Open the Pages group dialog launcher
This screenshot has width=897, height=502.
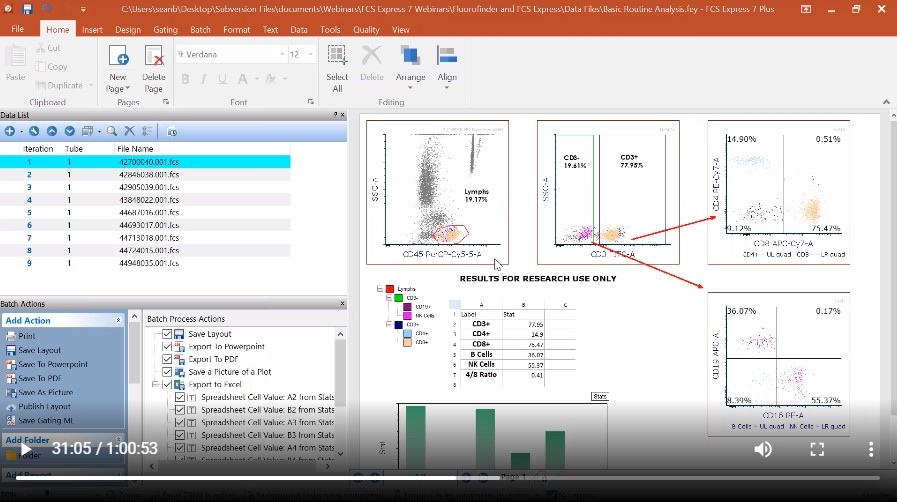(166, 102)
